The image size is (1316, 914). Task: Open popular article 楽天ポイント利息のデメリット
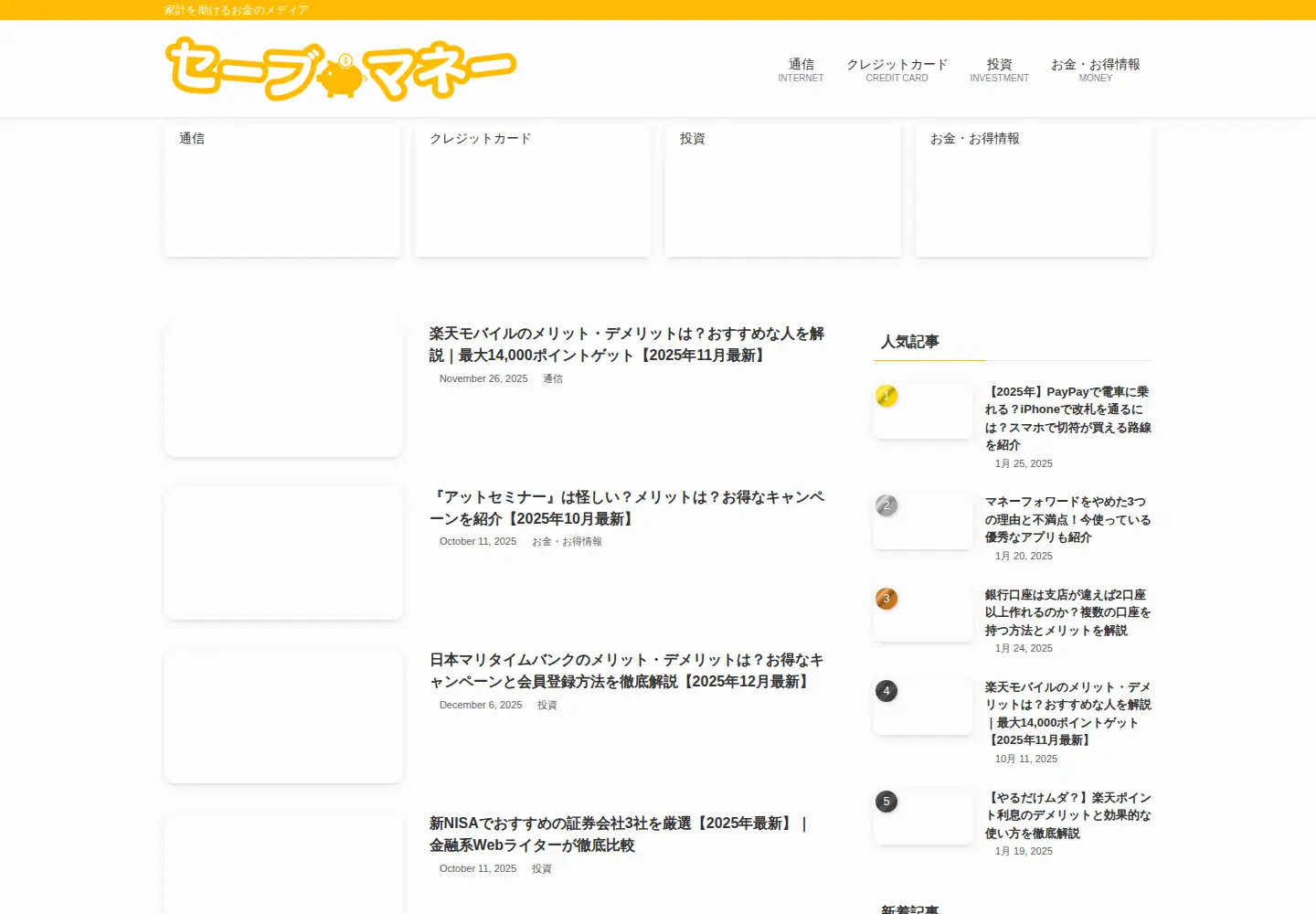1067,815
